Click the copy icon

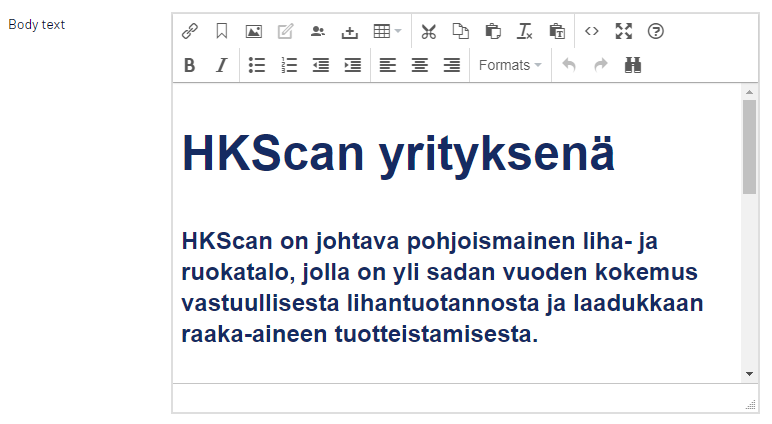[x=461, y=31]
